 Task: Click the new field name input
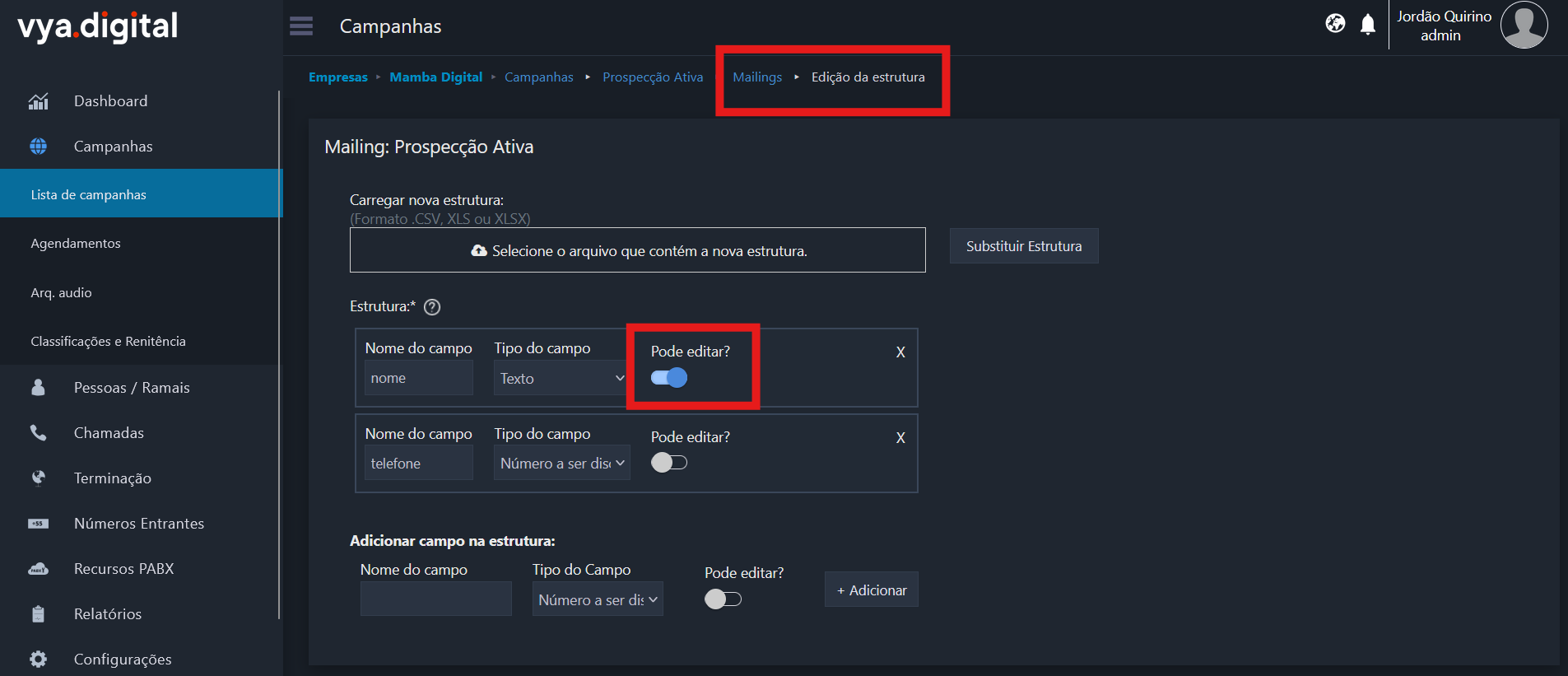(x=435, y=599)
